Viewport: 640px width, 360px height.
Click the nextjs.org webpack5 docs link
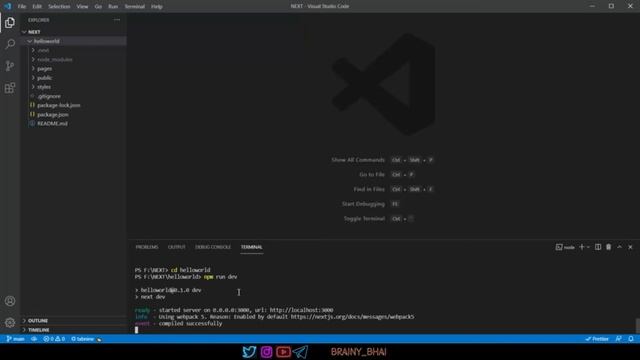click(352, 317)
